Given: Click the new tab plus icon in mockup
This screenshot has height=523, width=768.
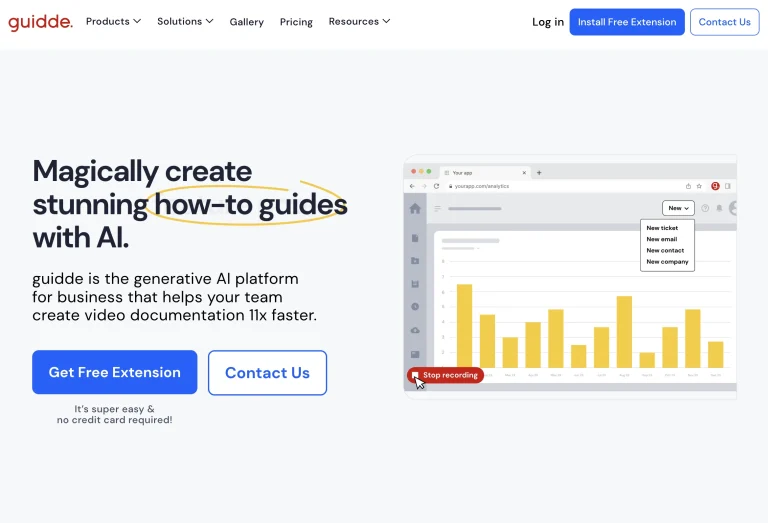Looking at the screenshot, I should pos(539,172).
